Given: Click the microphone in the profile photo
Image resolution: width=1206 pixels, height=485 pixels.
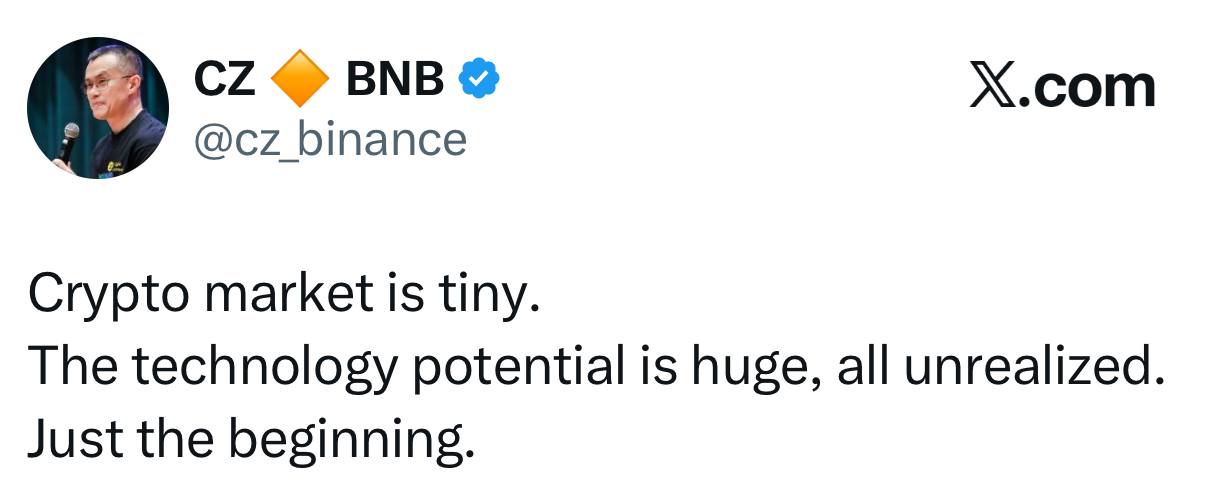Looking at the screenshot, I should pyautogui.click(x=68, y=139).
